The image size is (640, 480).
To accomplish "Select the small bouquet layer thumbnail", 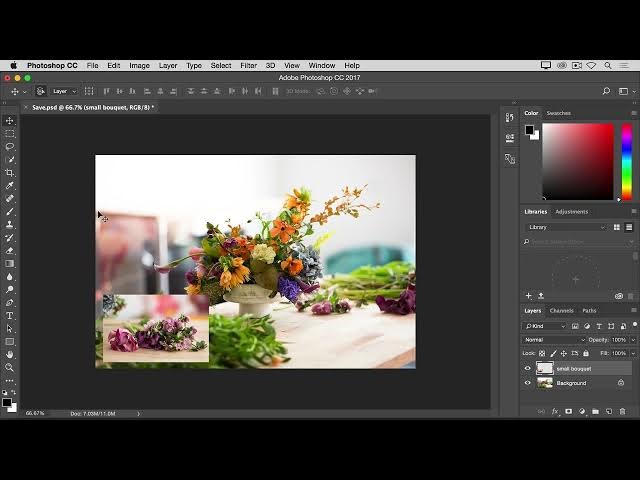I will pos(545,368).
